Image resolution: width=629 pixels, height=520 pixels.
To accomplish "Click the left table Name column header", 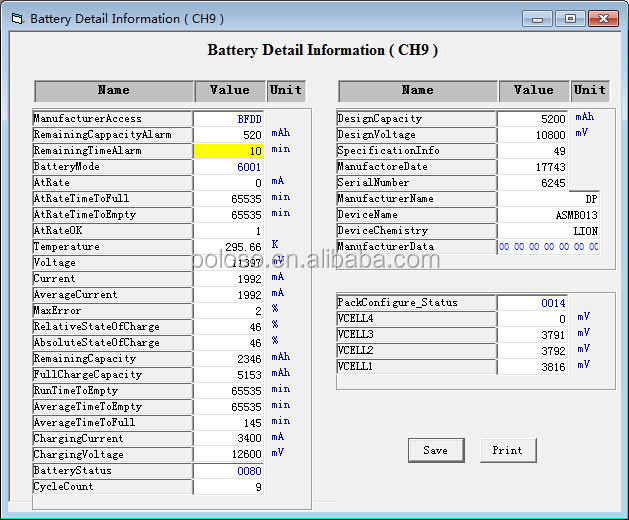I will (x=114, y=91).
